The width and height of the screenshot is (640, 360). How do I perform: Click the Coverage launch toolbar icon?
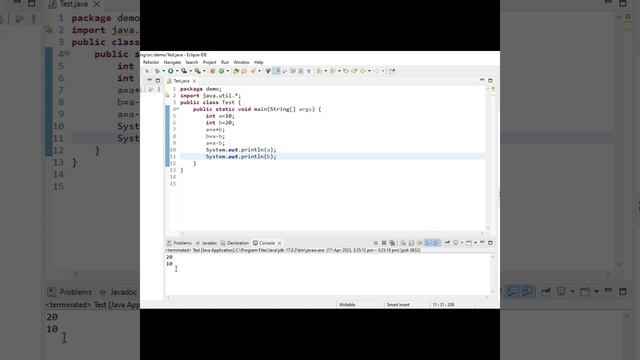tap(184, 71)
